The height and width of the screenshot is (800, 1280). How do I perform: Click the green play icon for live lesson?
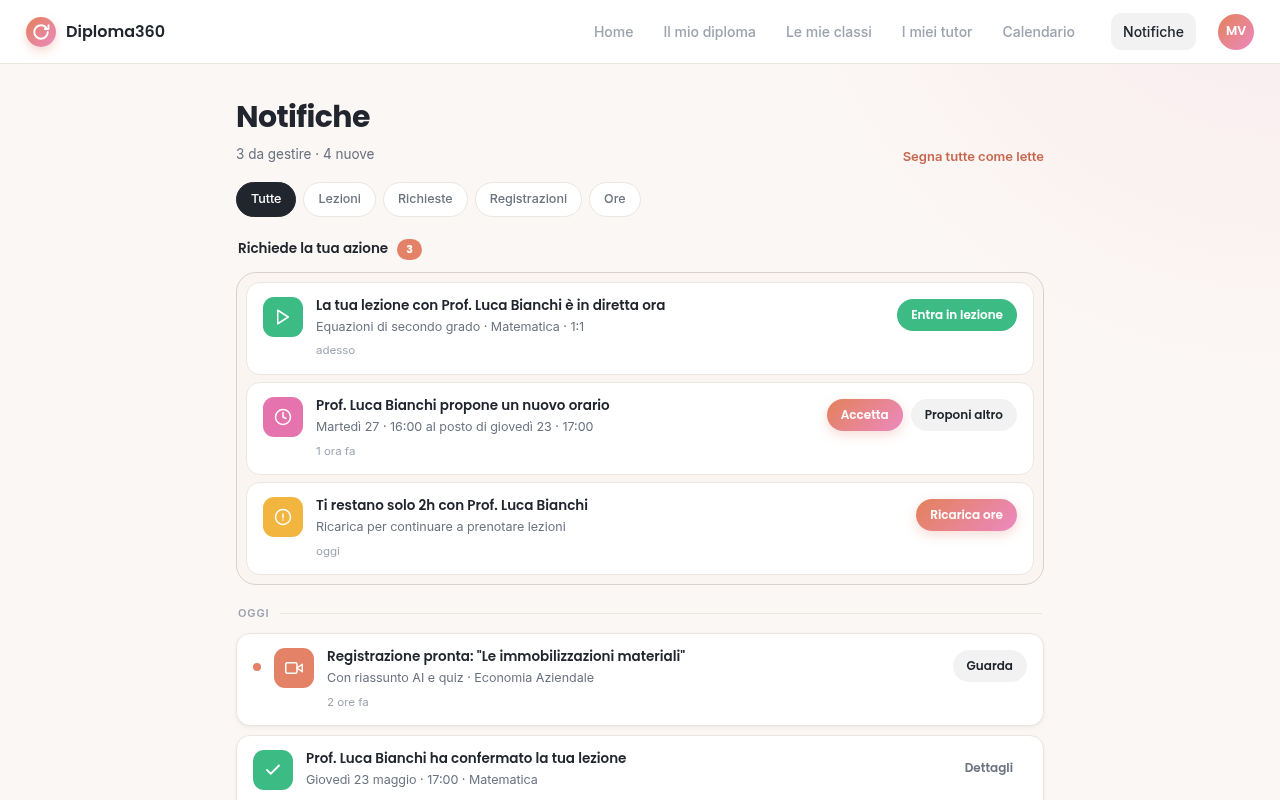283,317
